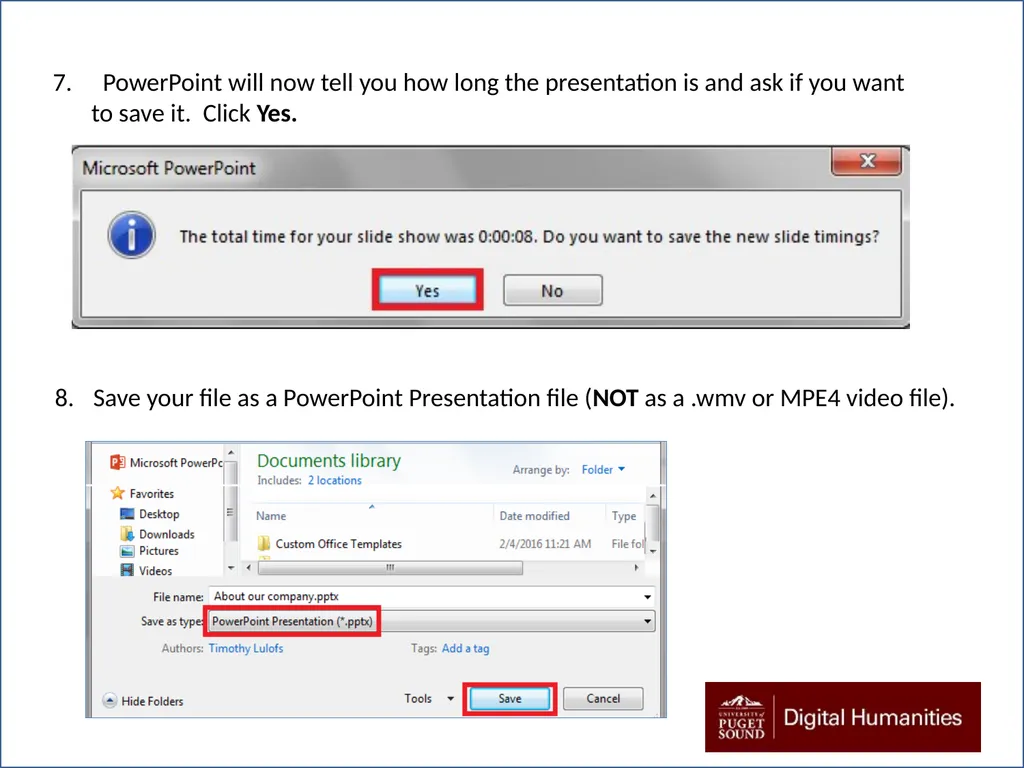The height and width of the screenshot is (768, 1024).
Task: Click the Favorites star icon
Action: tap(118, 493)
